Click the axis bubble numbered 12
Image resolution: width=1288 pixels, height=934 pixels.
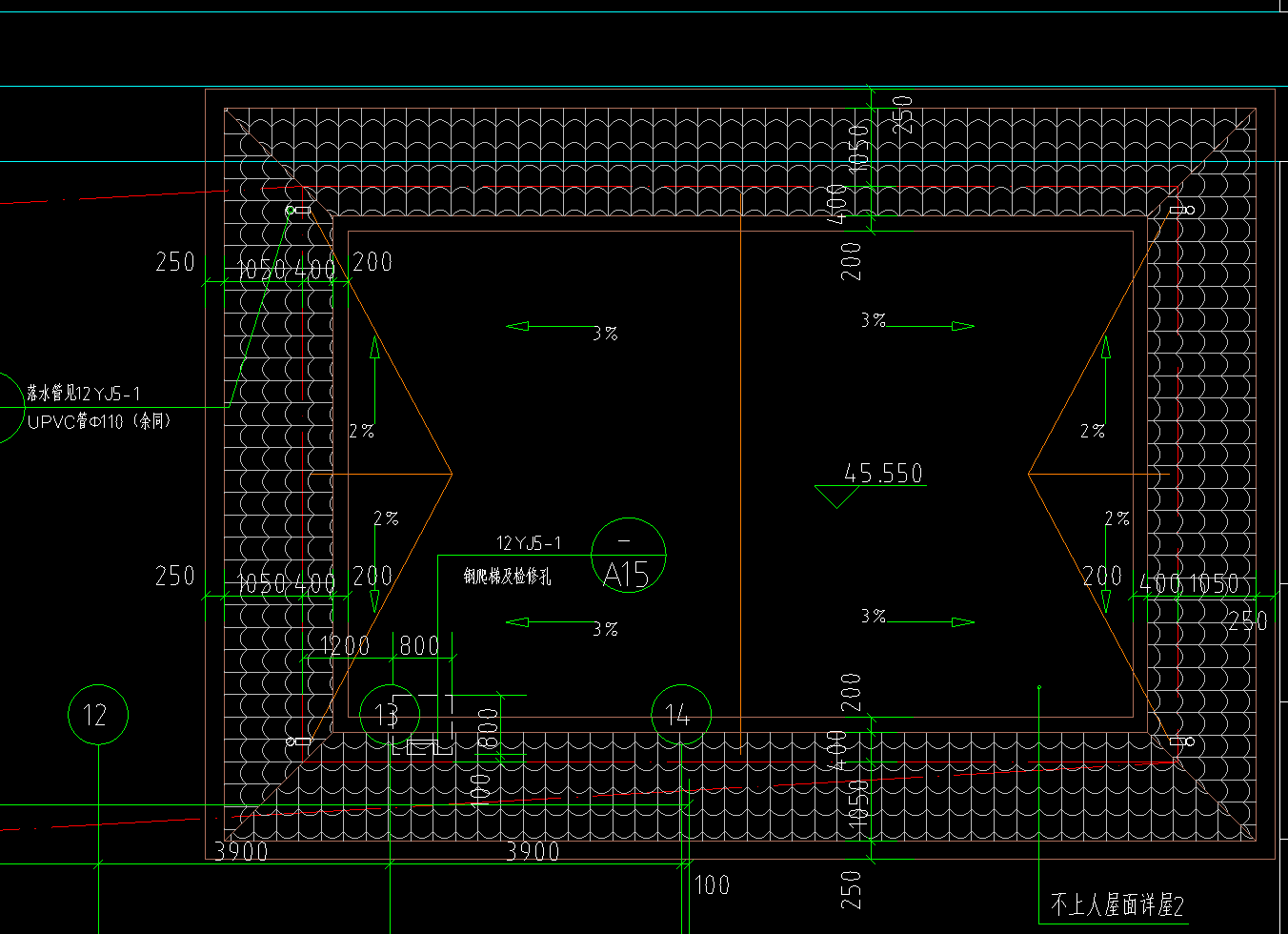pos(98,715)
